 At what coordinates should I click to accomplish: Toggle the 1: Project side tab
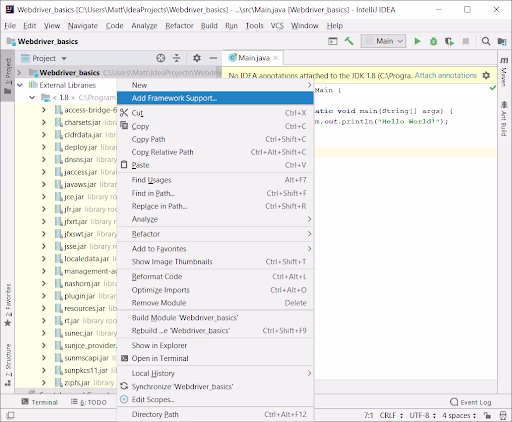(8, 76)
